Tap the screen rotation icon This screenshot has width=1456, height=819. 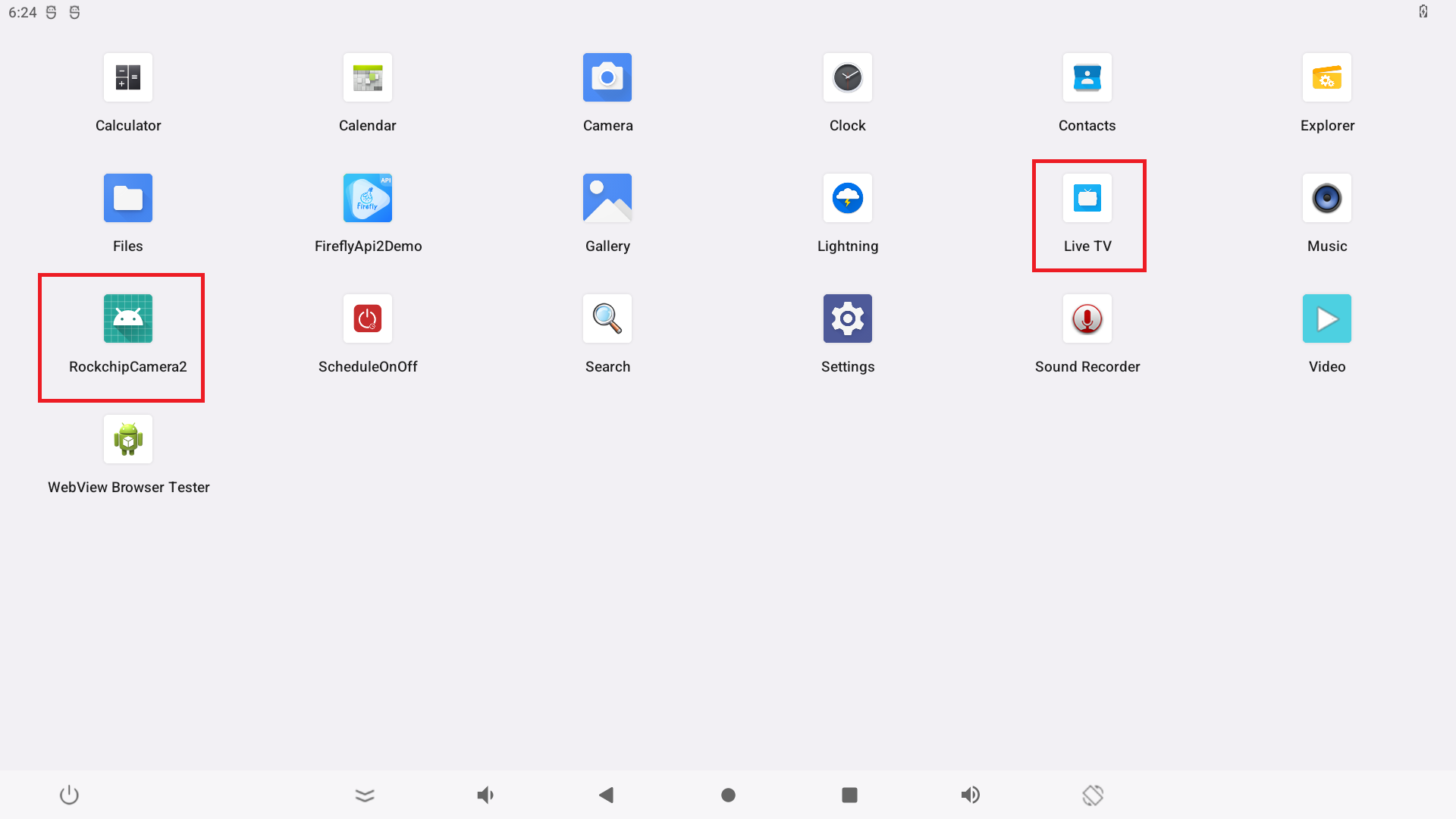pyautogui.click(x=1093, y=795)
